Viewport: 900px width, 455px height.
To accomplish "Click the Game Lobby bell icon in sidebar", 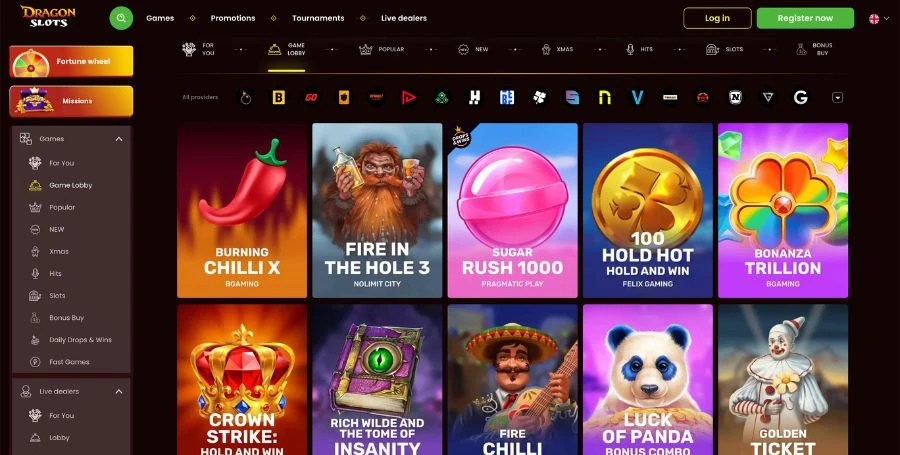I will click(x=35, y=185).
